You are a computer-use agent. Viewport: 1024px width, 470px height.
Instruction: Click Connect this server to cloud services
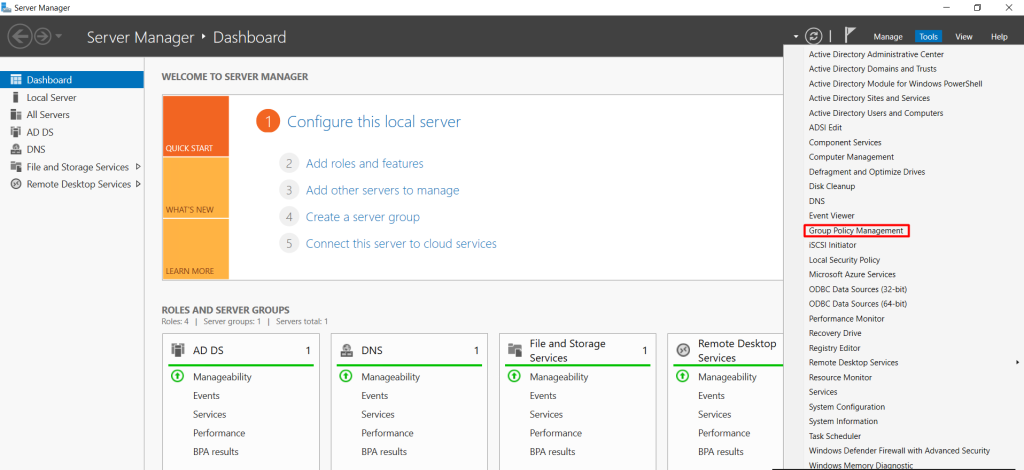pos(401,243)
